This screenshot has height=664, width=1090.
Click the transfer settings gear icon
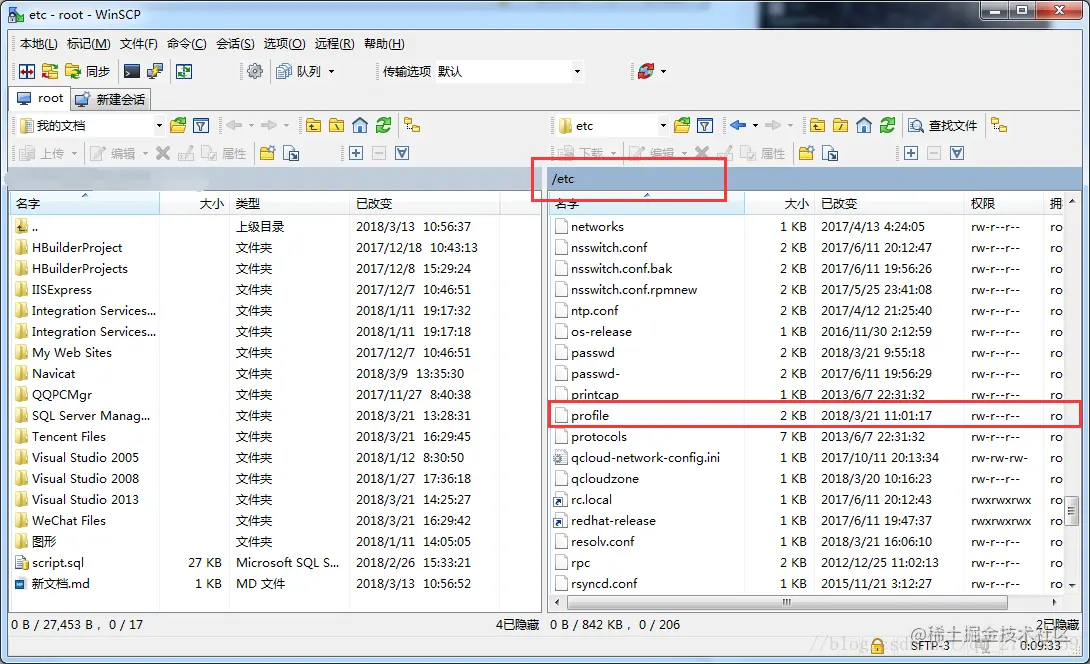tap(256, 71)
